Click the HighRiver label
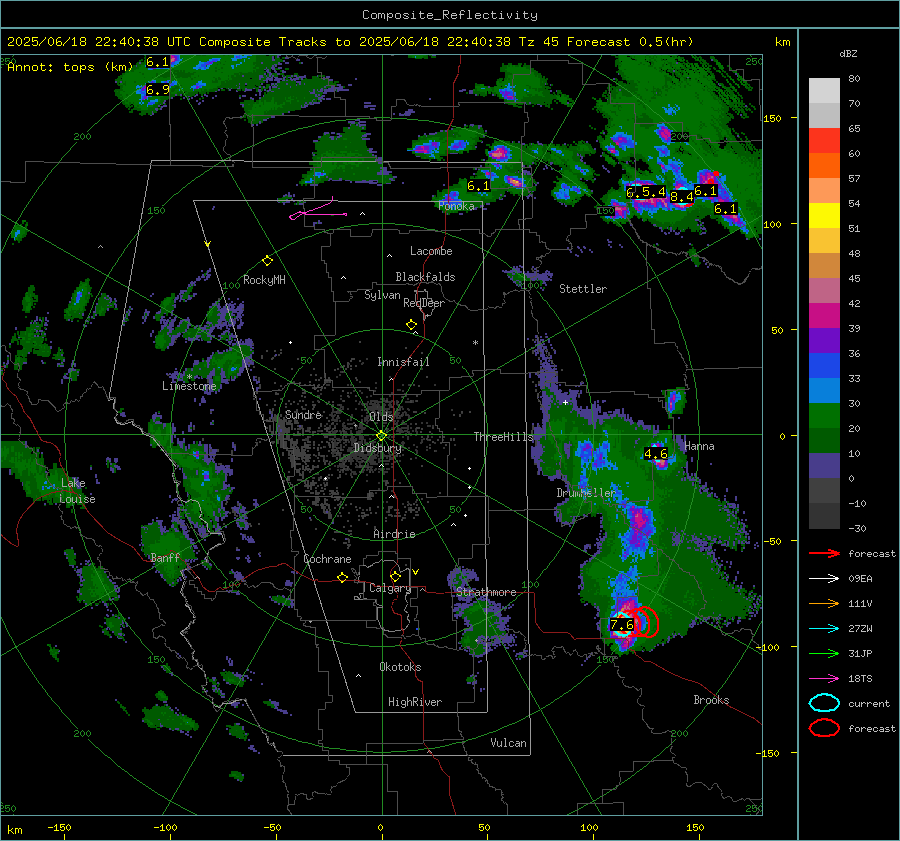 pyautogui.click(x=415, y=702)
